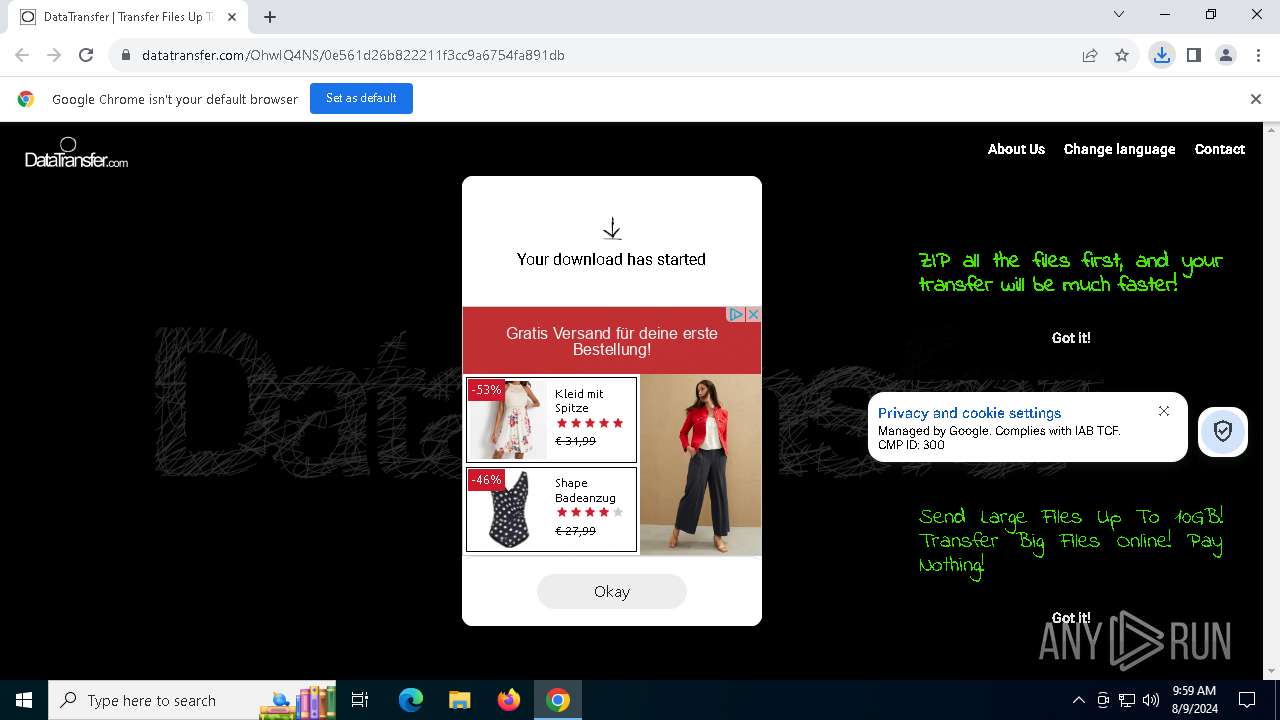Open File Explorer from taskbar
The image size is (1280, 720).
point(459,700)
